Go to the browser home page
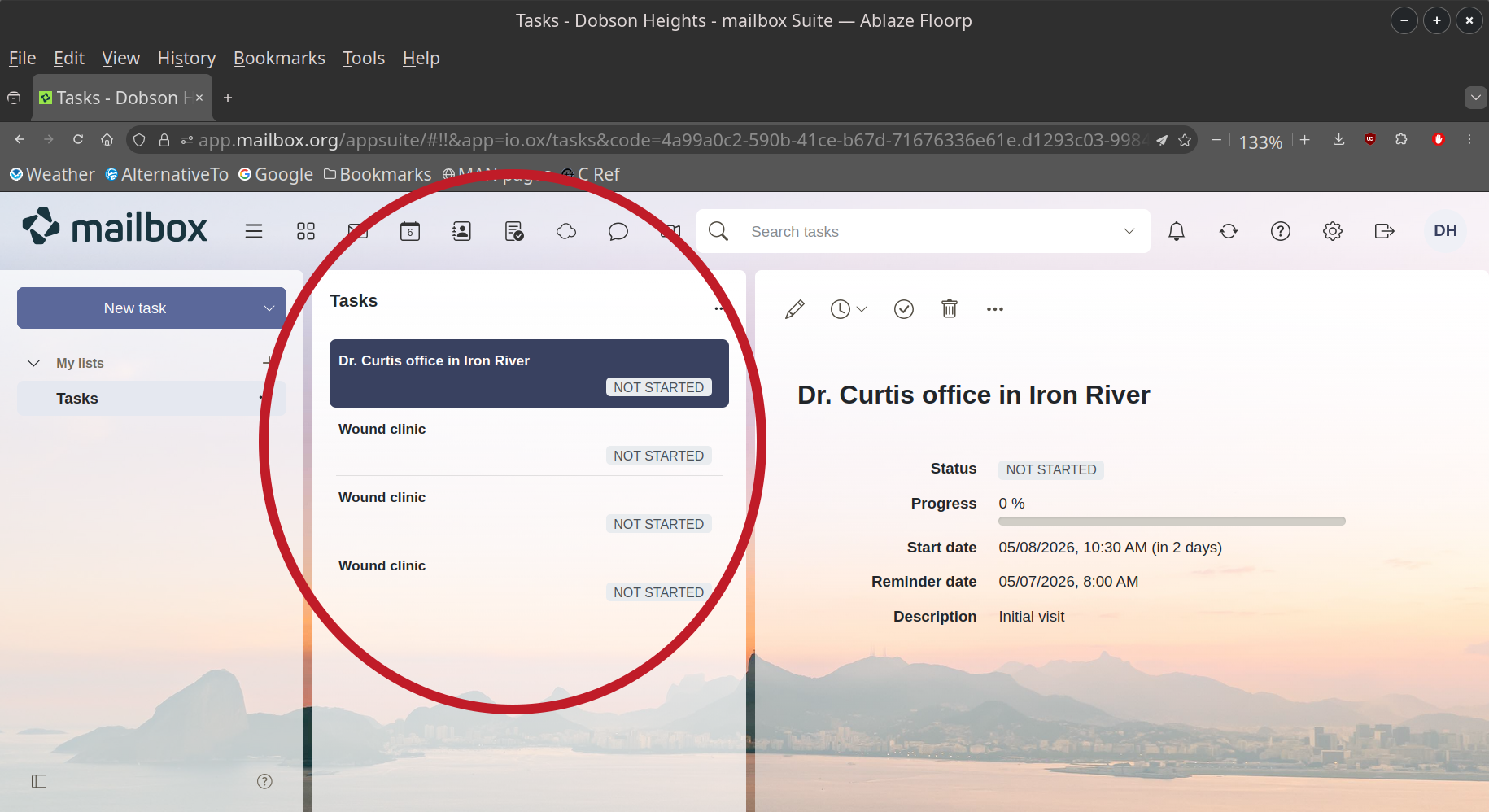The image size is (1489, 812). [x=107, y=139]
